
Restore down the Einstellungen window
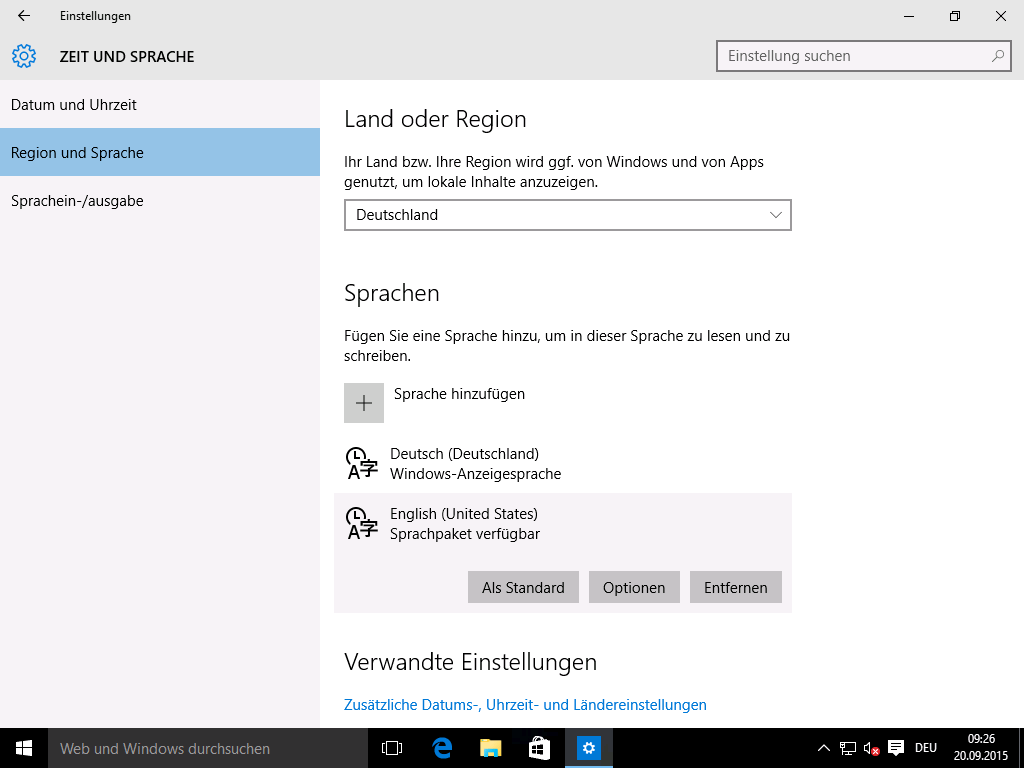955,16
